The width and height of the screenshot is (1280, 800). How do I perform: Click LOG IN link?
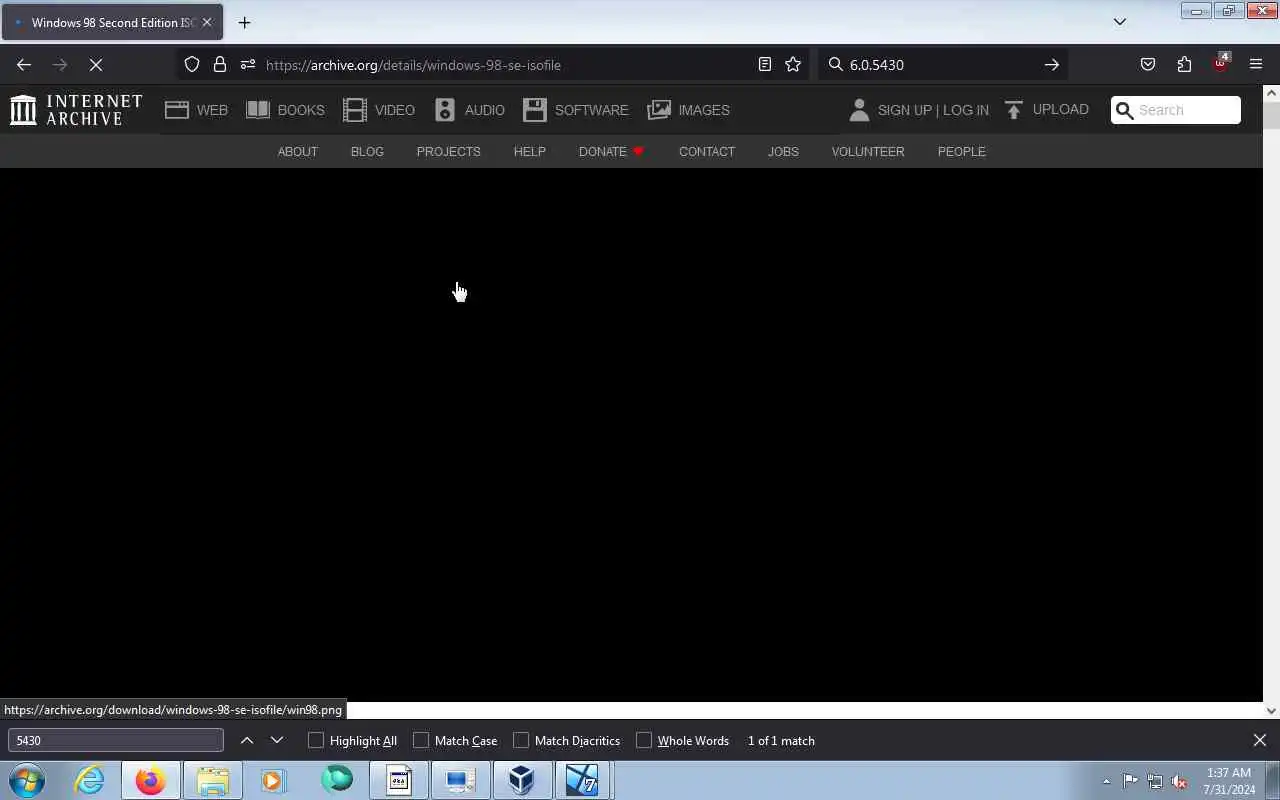click(x=965, y=110)
